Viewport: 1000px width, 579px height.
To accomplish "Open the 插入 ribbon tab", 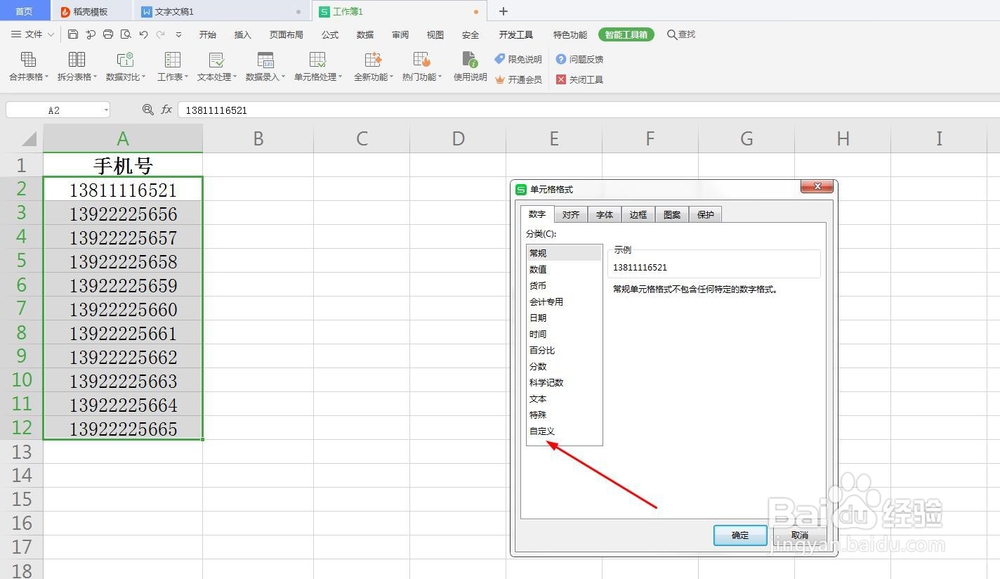I will (242, 34).
